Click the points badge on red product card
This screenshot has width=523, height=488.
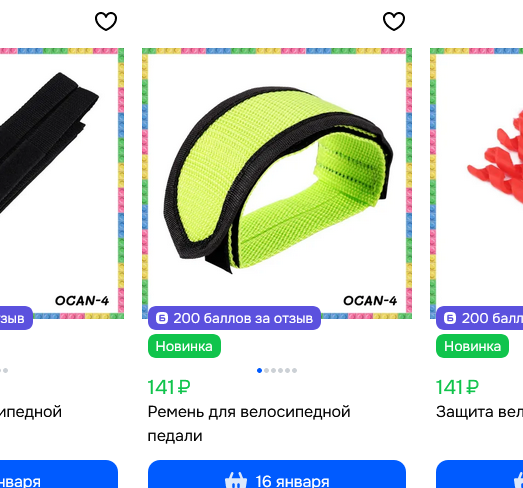pos(479,318)
